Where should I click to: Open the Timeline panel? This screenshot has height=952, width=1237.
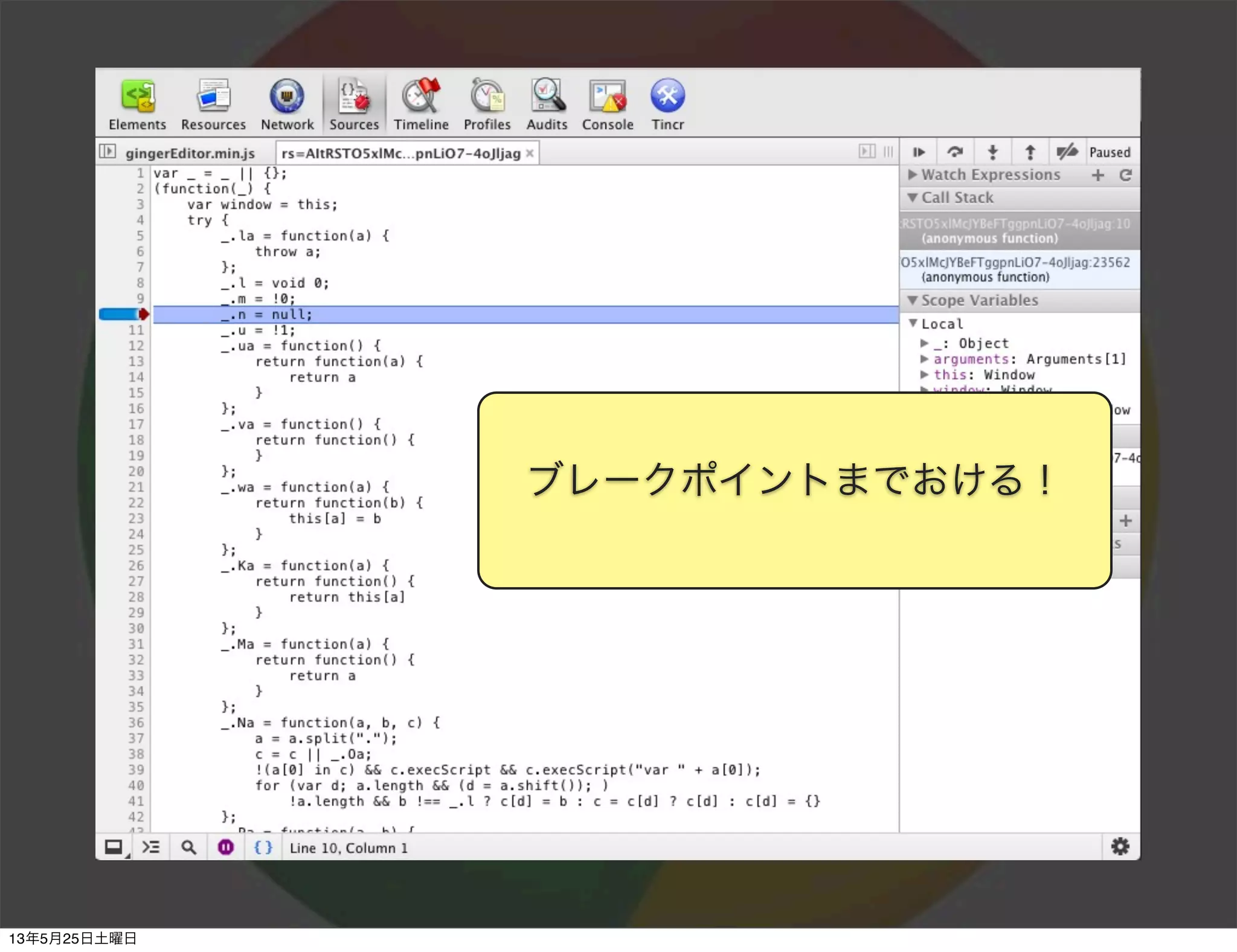[421, 104]
